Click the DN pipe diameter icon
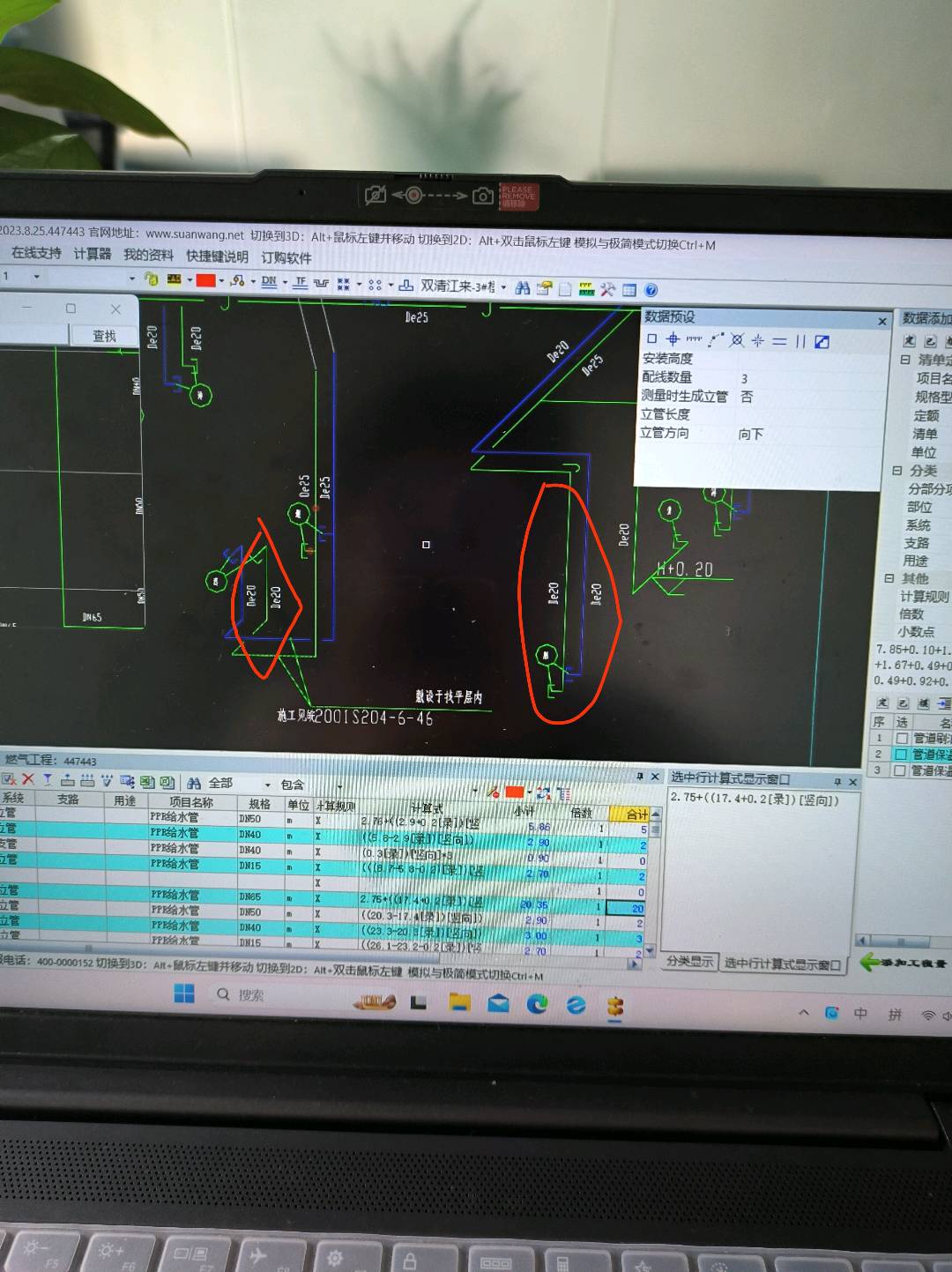This screenshot has width=952, height=1272. [x=269, y=282]
